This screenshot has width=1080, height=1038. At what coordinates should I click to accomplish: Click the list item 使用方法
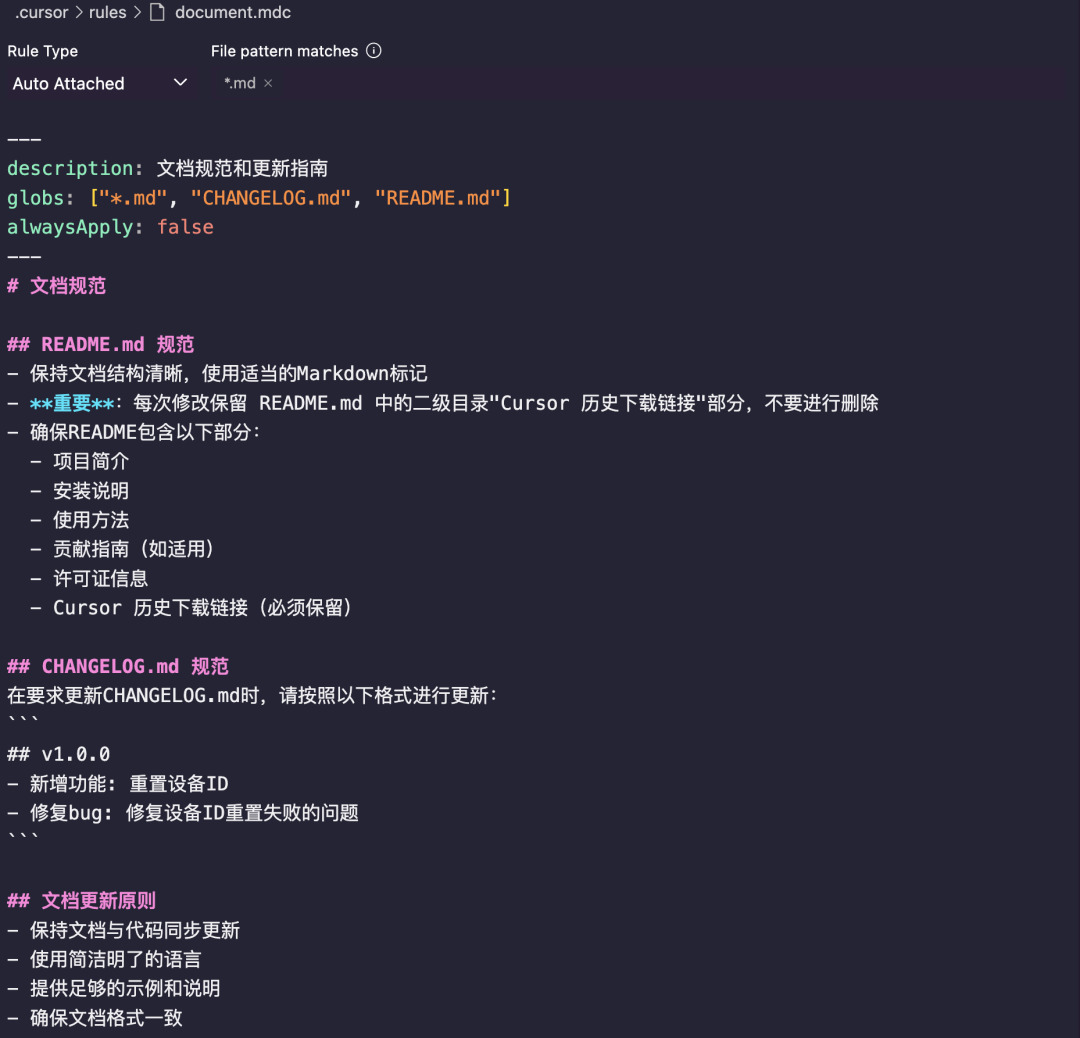[x=80, y=520]
